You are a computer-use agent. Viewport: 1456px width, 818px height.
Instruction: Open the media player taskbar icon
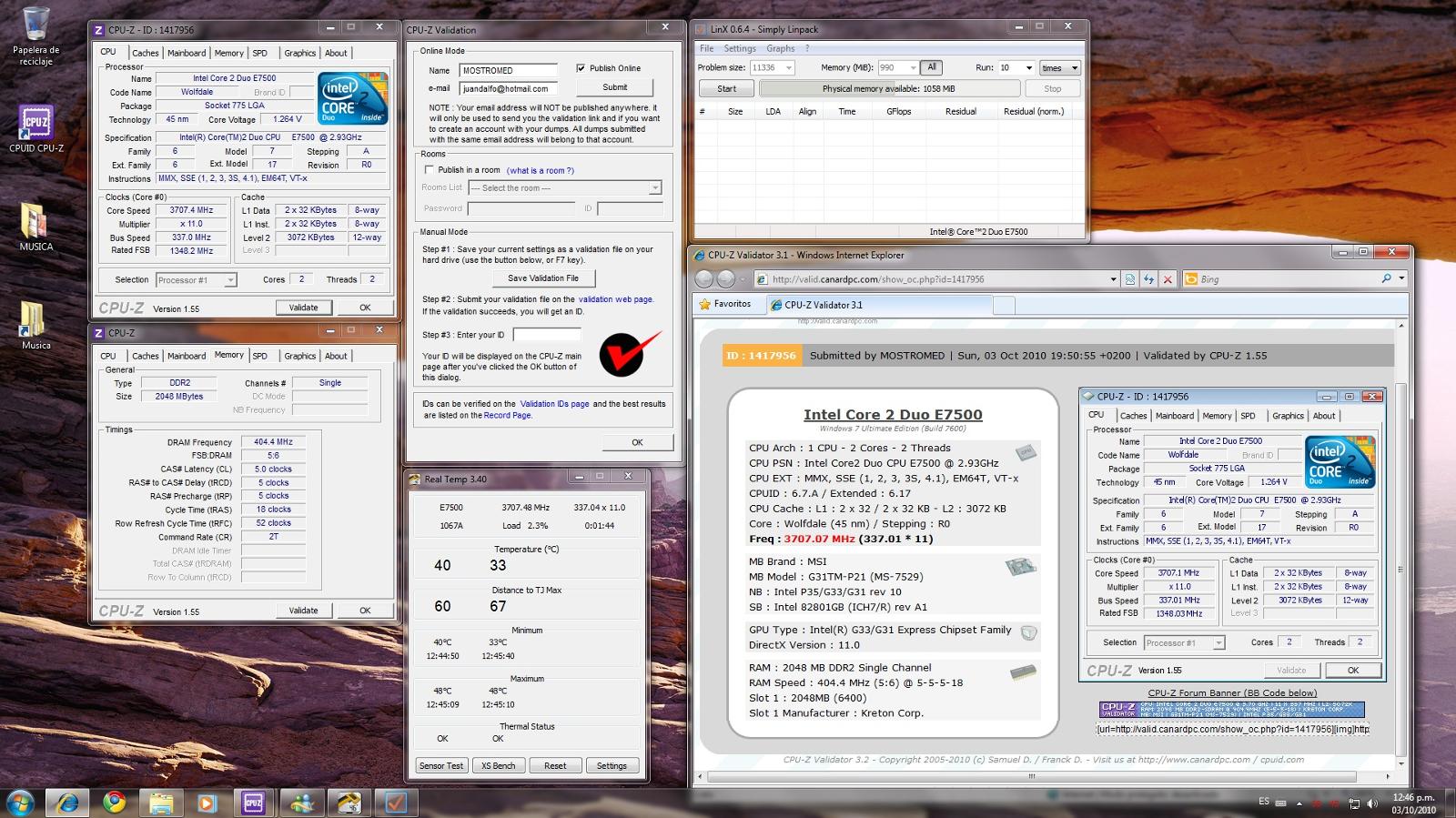pos(207,803)
